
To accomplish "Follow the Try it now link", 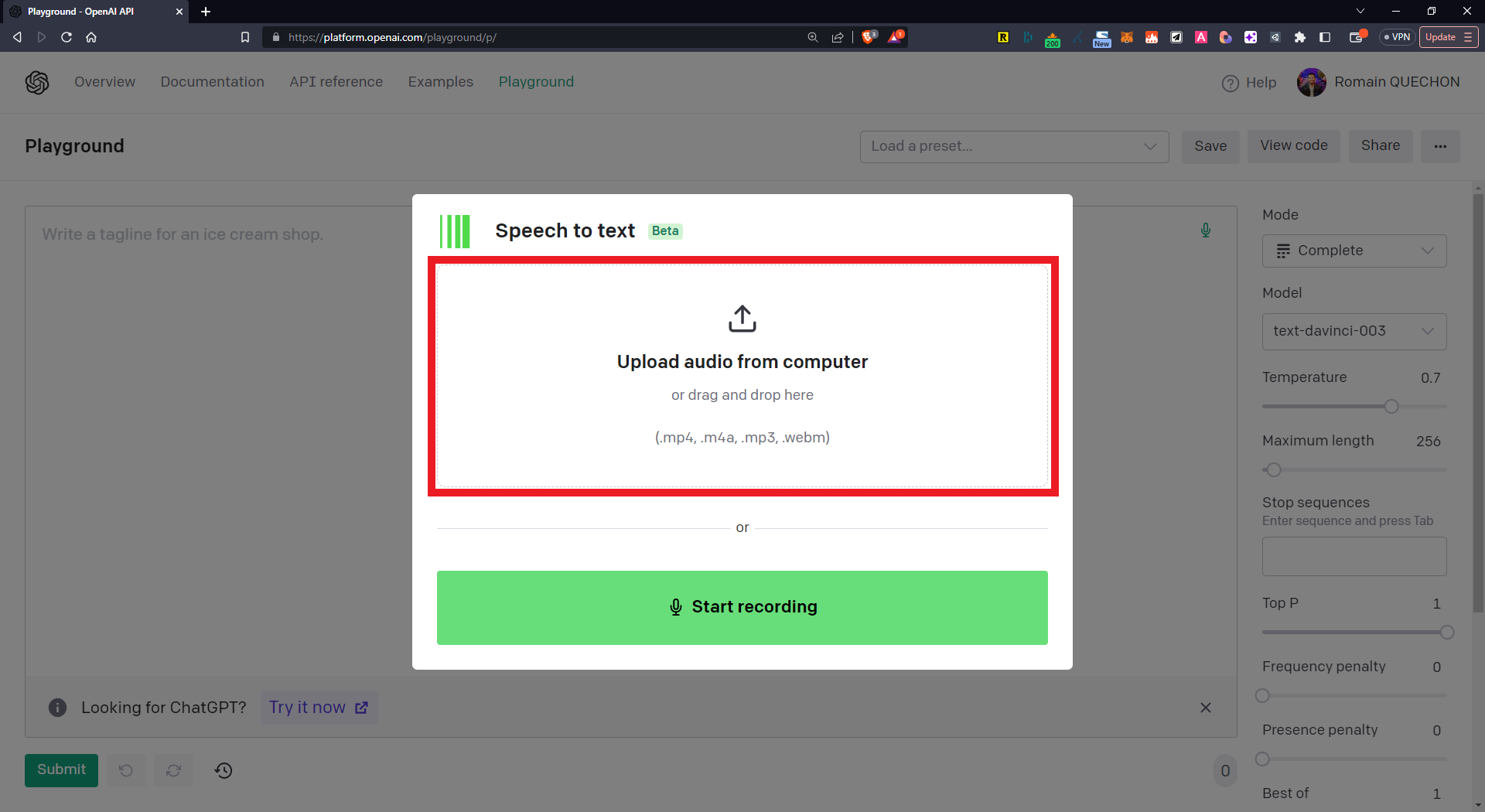I will (x=318, y=708).
